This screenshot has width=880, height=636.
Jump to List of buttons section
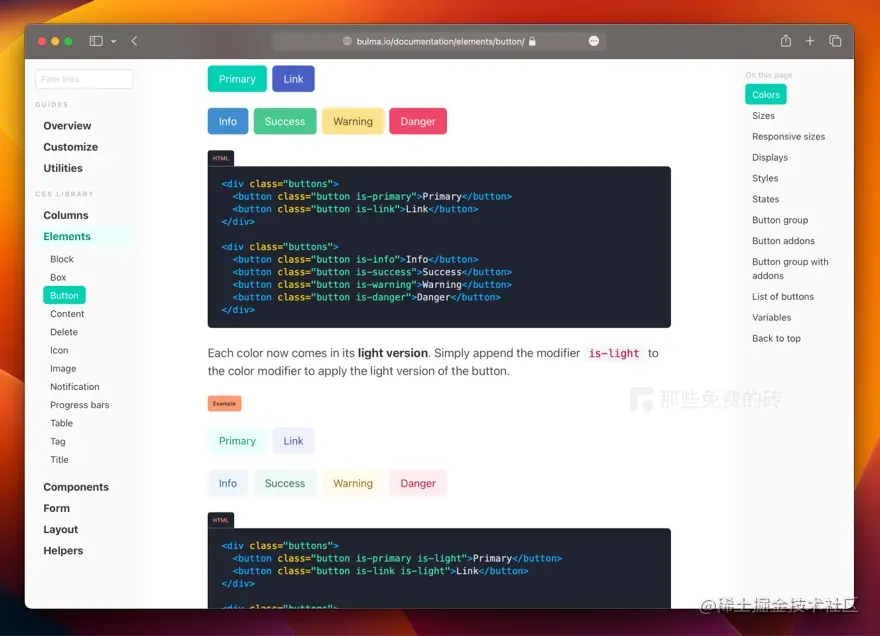pos(783,297)
